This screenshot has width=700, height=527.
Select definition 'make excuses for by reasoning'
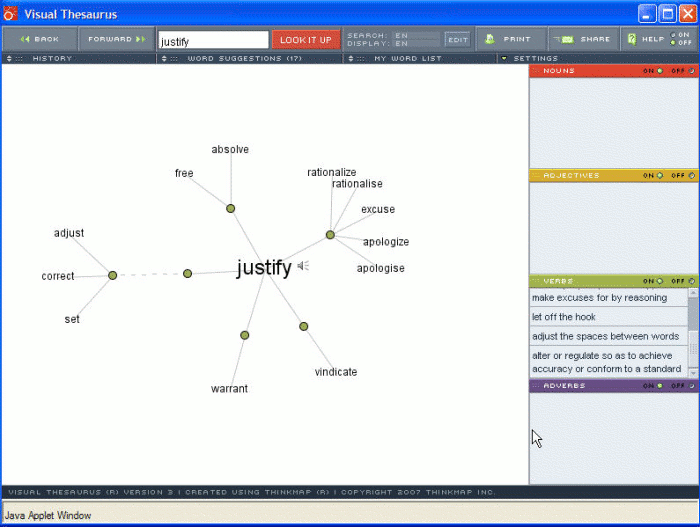click(608, 298)
